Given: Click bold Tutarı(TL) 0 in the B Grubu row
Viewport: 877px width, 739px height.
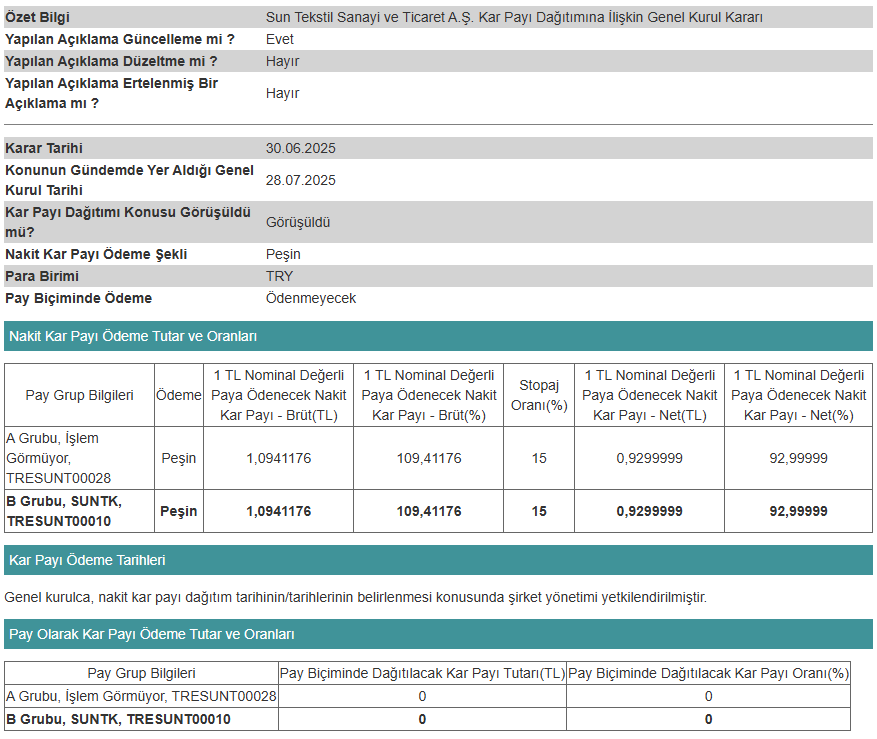Looking at the screenshot, I should pos(422,719).
